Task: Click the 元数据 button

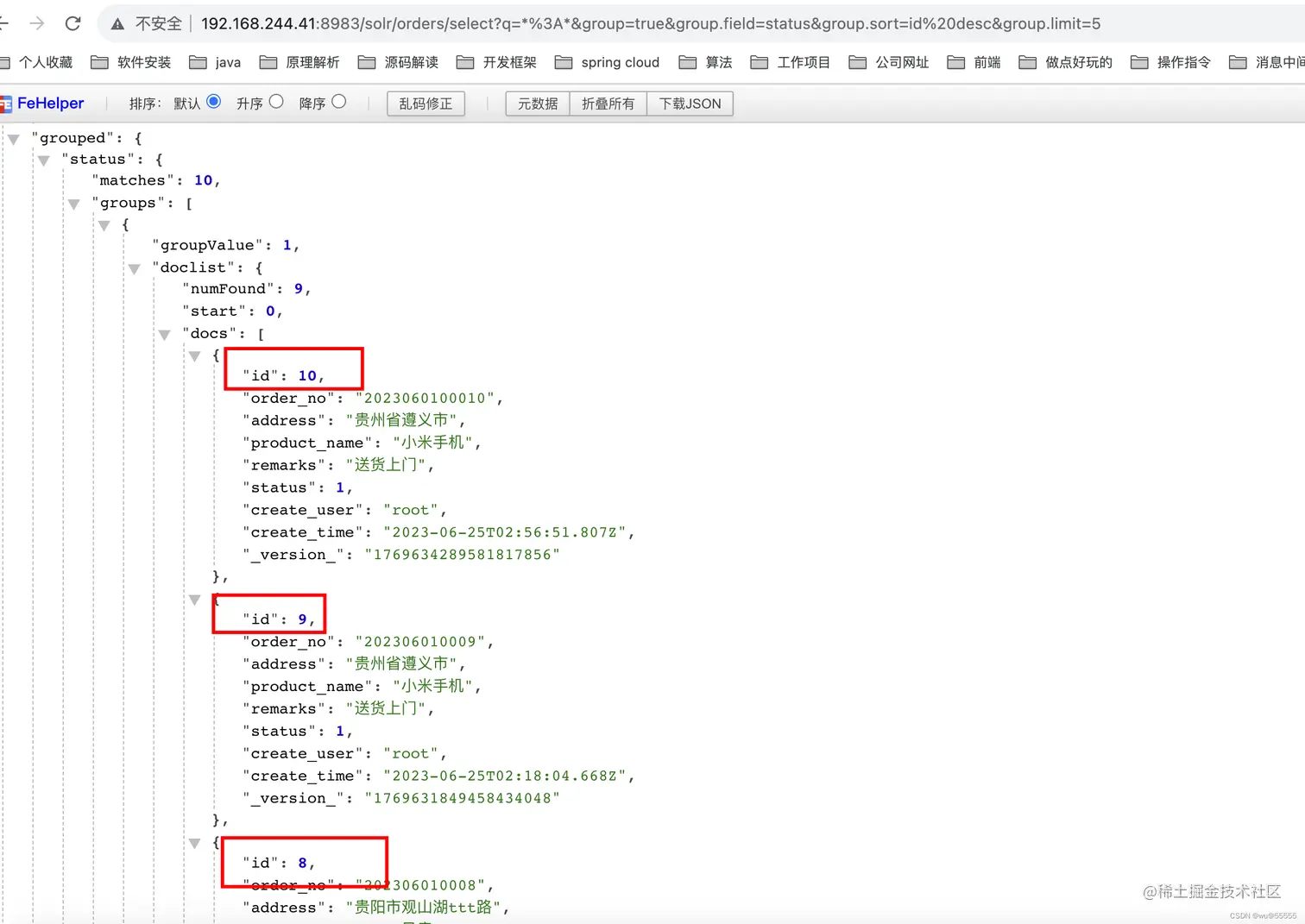Action: (538, 104)
